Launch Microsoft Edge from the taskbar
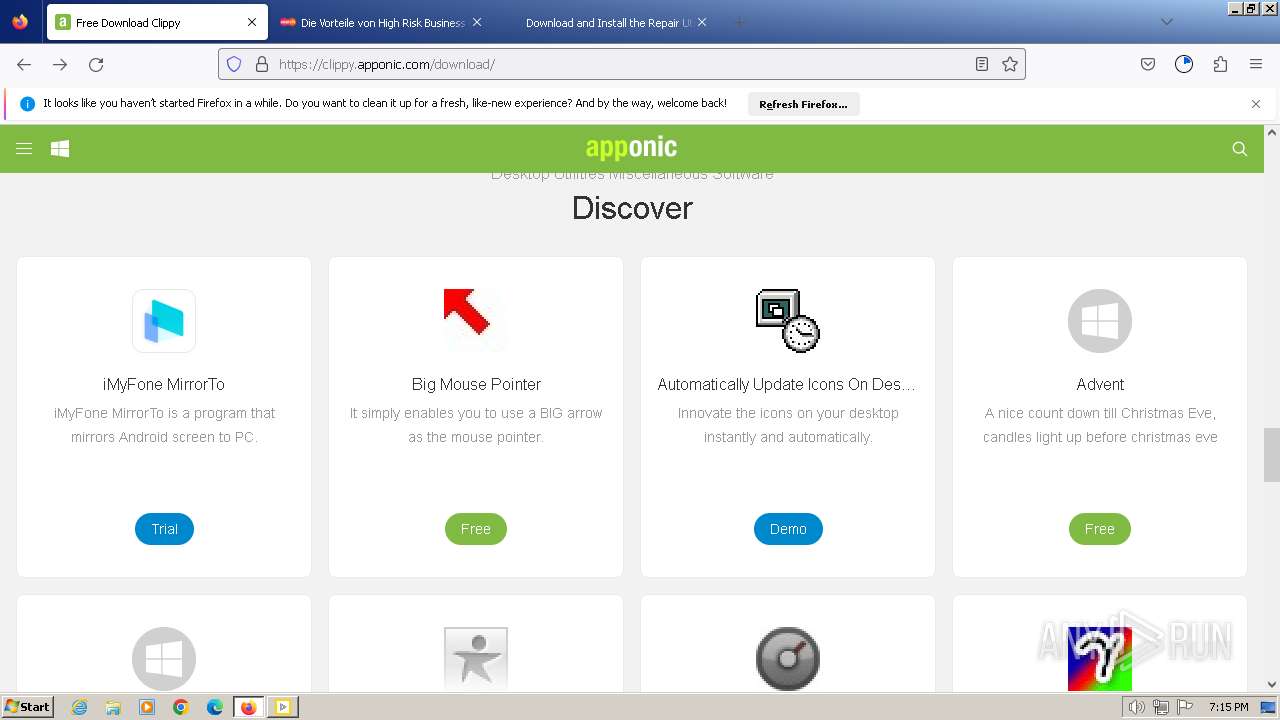 [x=215, y=707]
